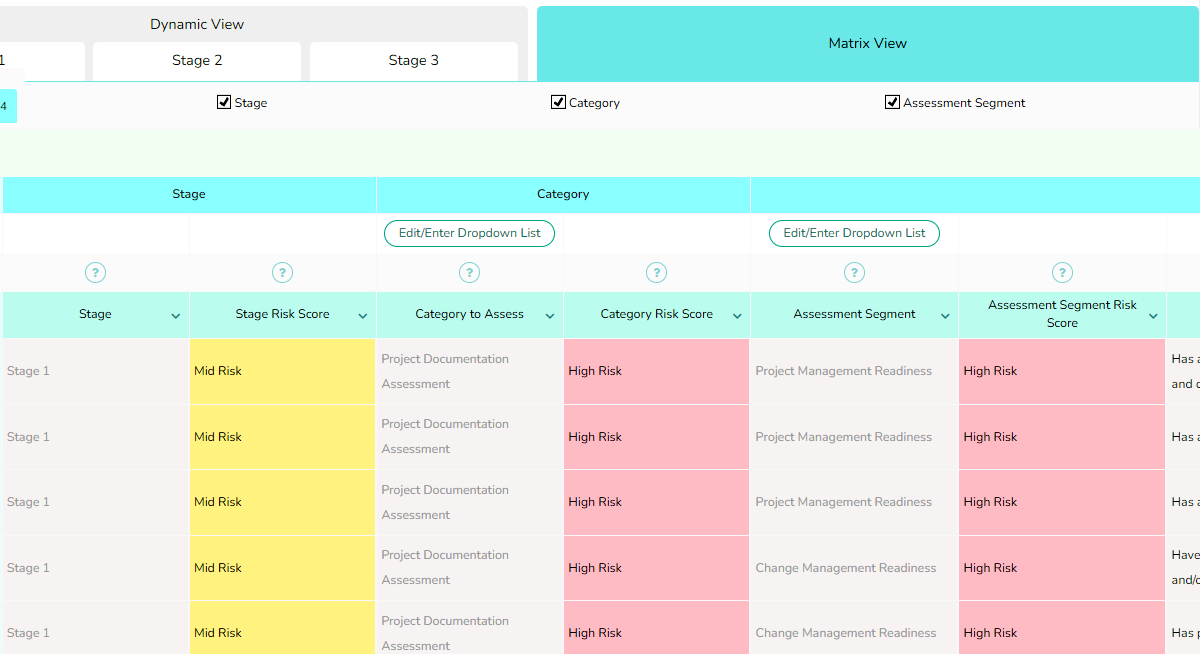The width and height of the screenshot is (1200, 654).
Task: Open help icon above Category Risk Score
Action: (656, 272)
